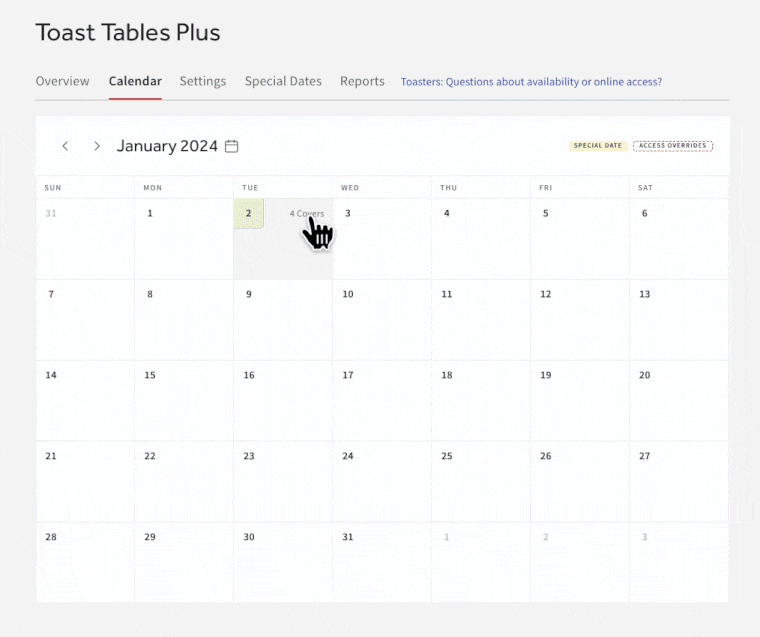Advance to next month with right chevron
This screenshot has width=760, height=637.
pyautogui.click(x=97, y=146)
